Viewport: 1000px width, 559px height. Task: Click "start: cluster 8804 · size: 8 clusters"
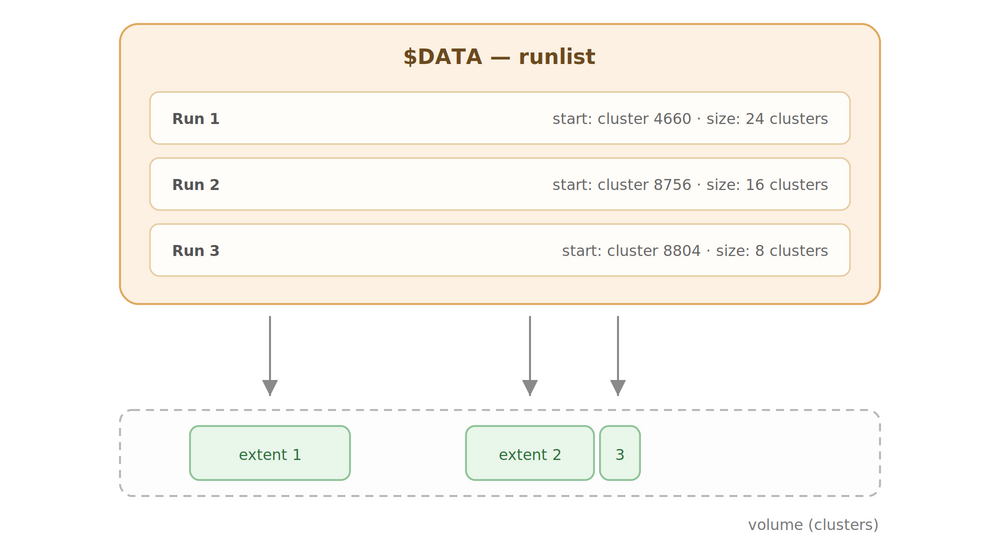point(695,250)
